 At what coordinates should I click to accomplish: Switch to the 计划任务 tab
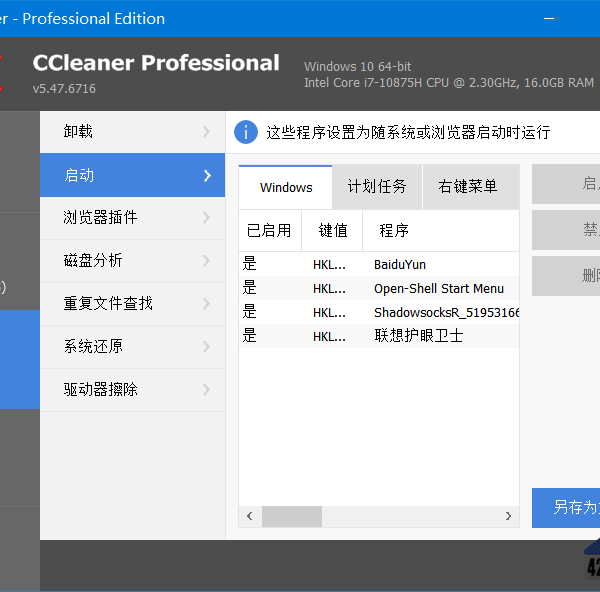tap(377, 187)
